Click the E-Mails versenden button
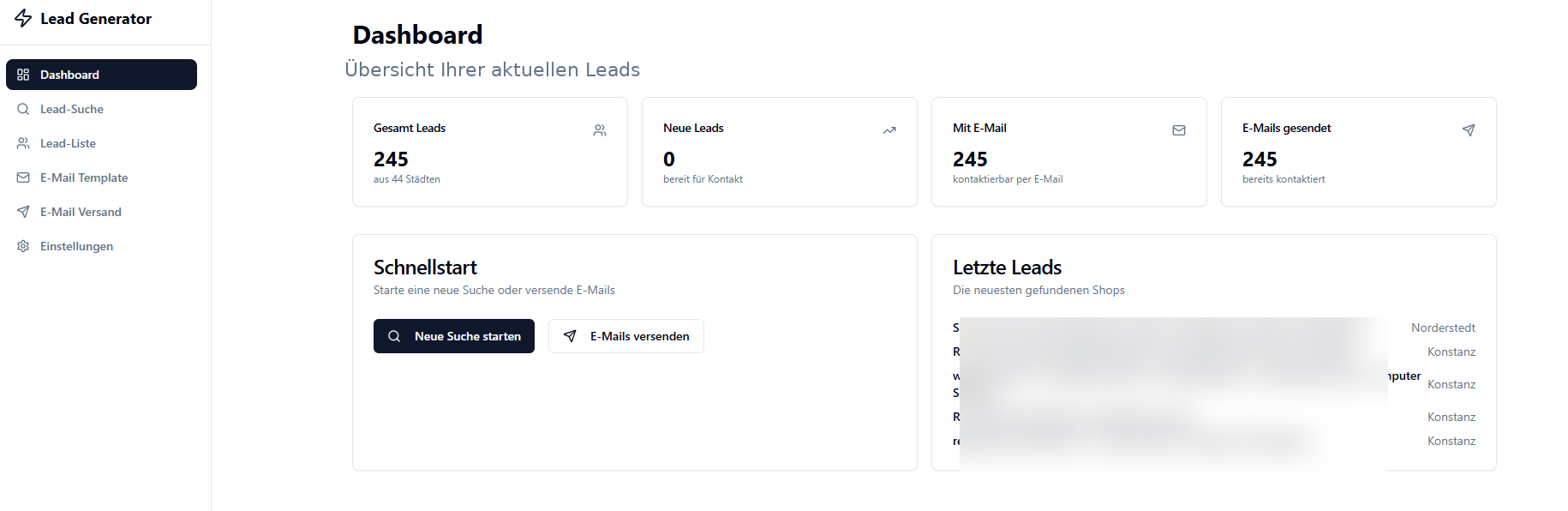Screen dimensions: 1568x511 pyautogui.click(x=626, y=336)
